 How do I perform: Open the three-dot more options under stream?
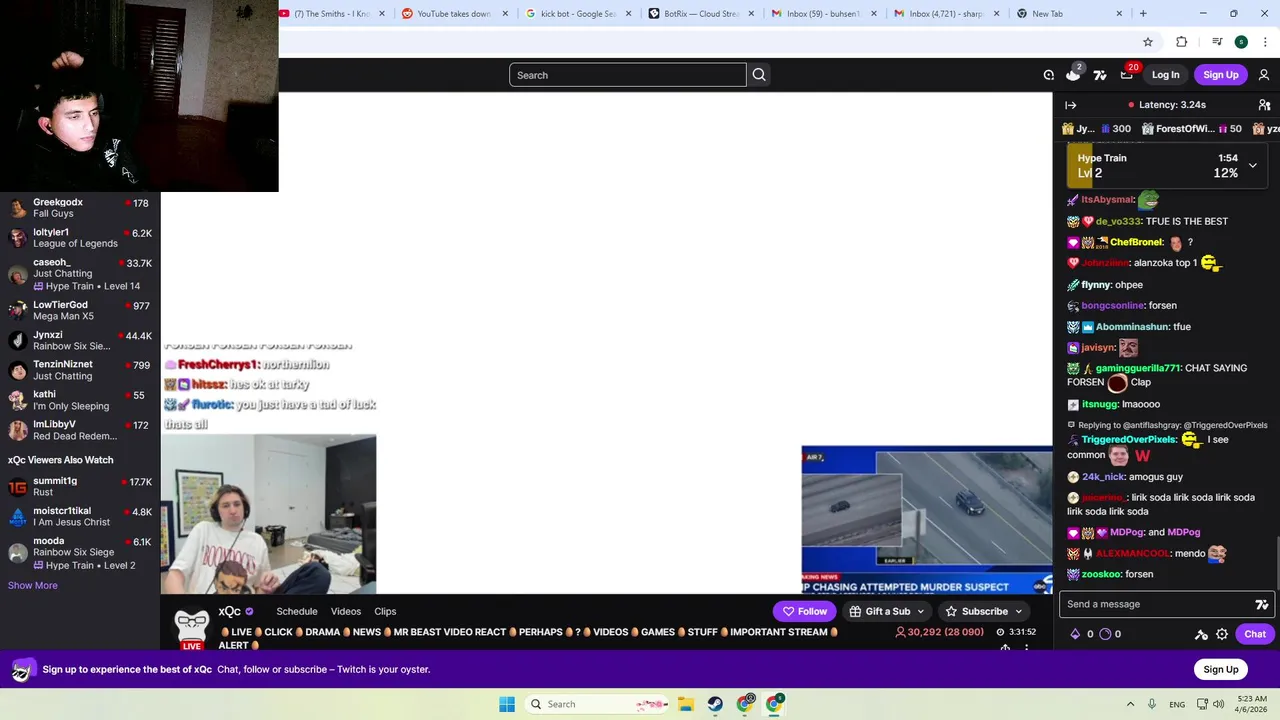[1026, 648]
